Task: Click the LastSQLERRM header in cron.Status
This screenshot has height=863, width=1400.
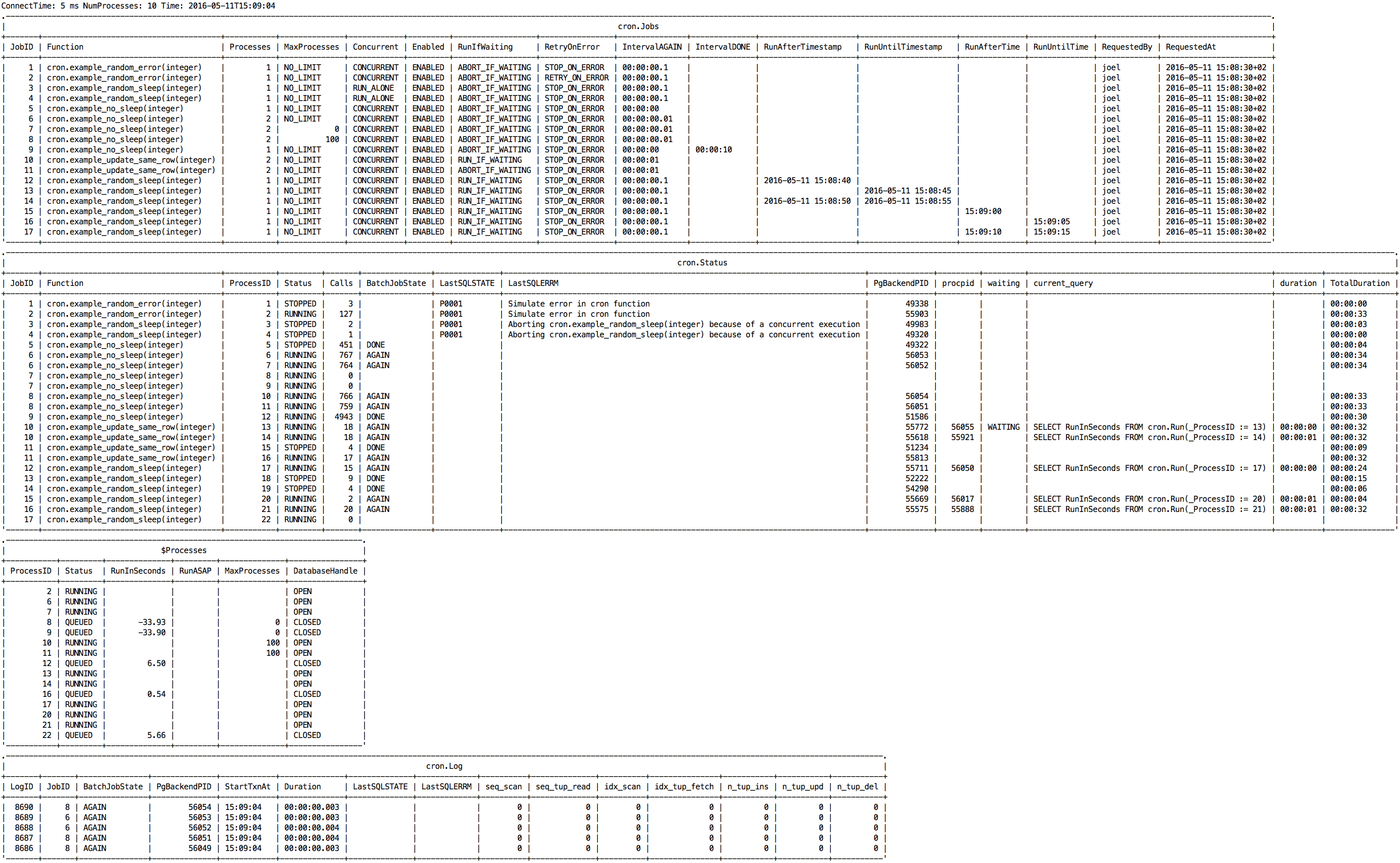Action: tap(533, 283)
